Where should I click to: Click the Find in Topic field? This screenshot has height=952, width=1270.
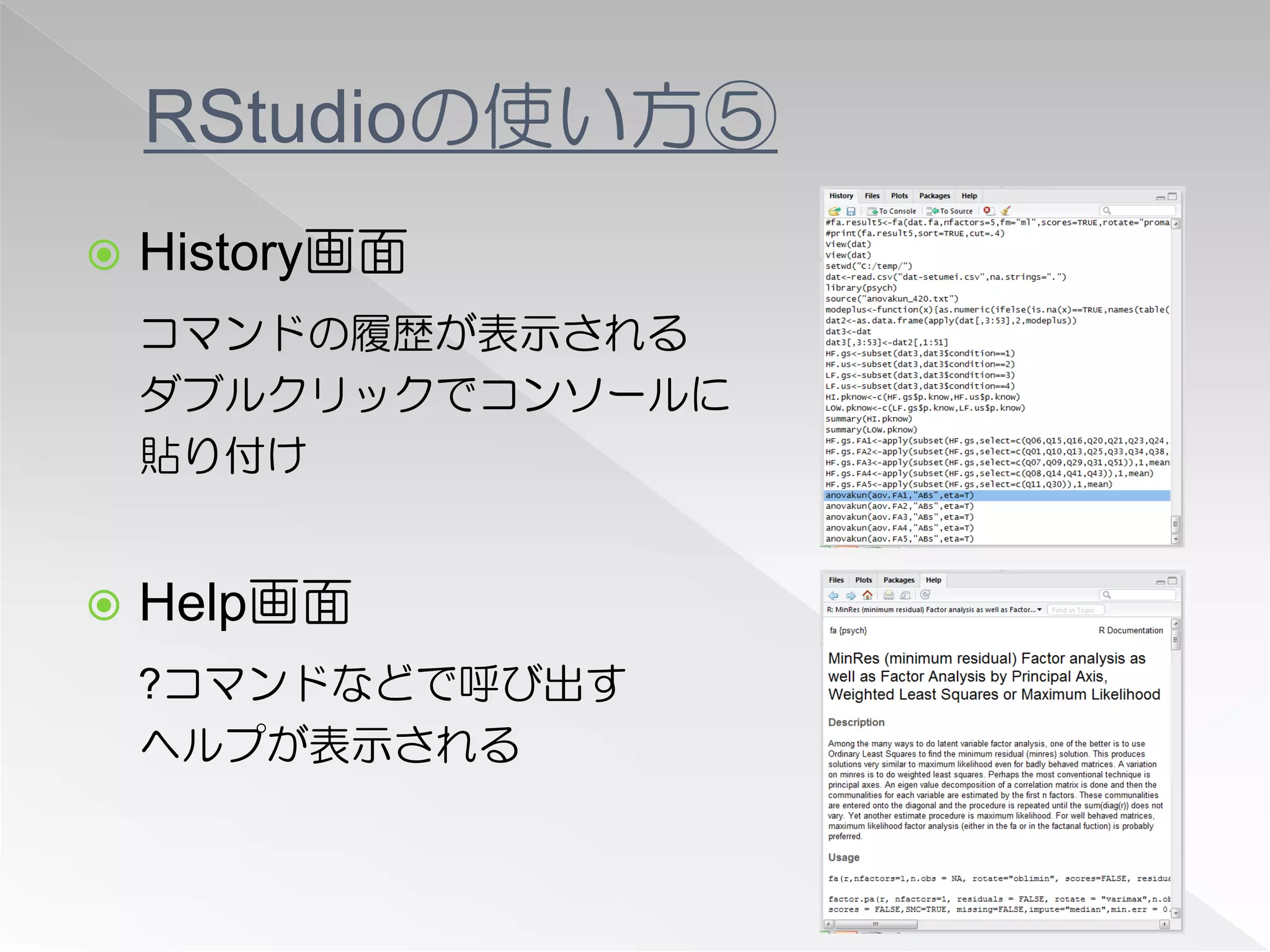tap(1076, 610)
